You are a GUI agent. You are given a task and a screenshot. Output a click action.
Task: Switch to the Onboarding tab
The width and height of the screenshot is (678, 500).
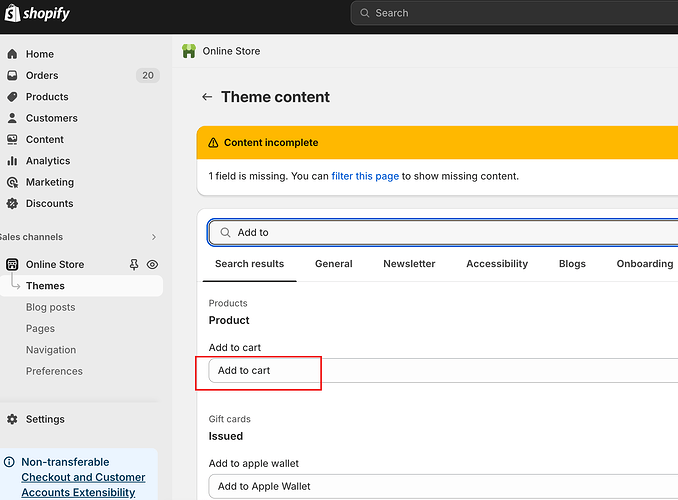645,264
